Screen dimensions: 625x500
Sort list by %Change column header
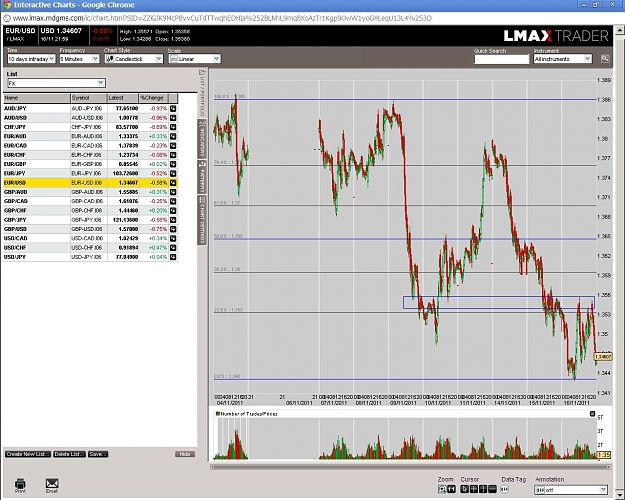click(x=153, y=98)
